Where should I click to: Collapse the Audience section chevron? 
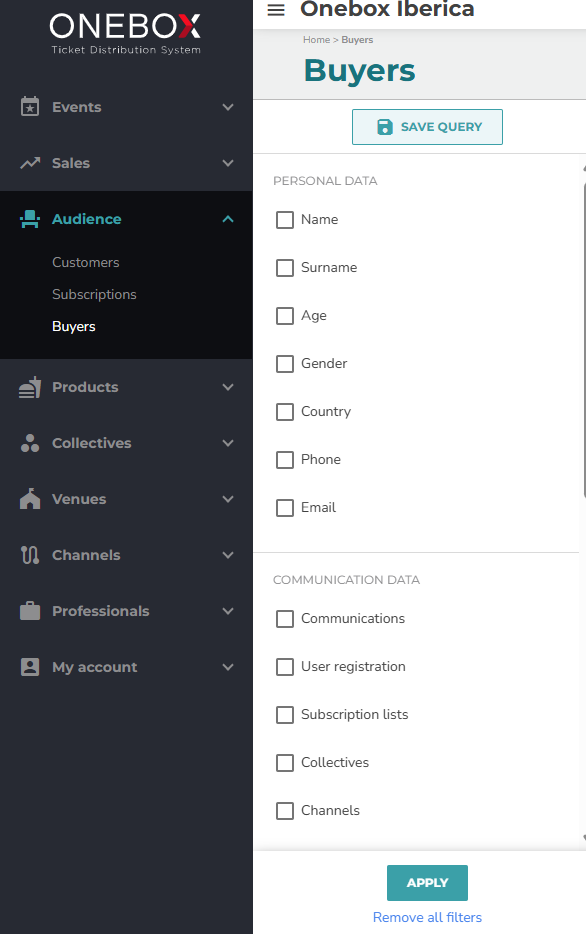point(227,219)
